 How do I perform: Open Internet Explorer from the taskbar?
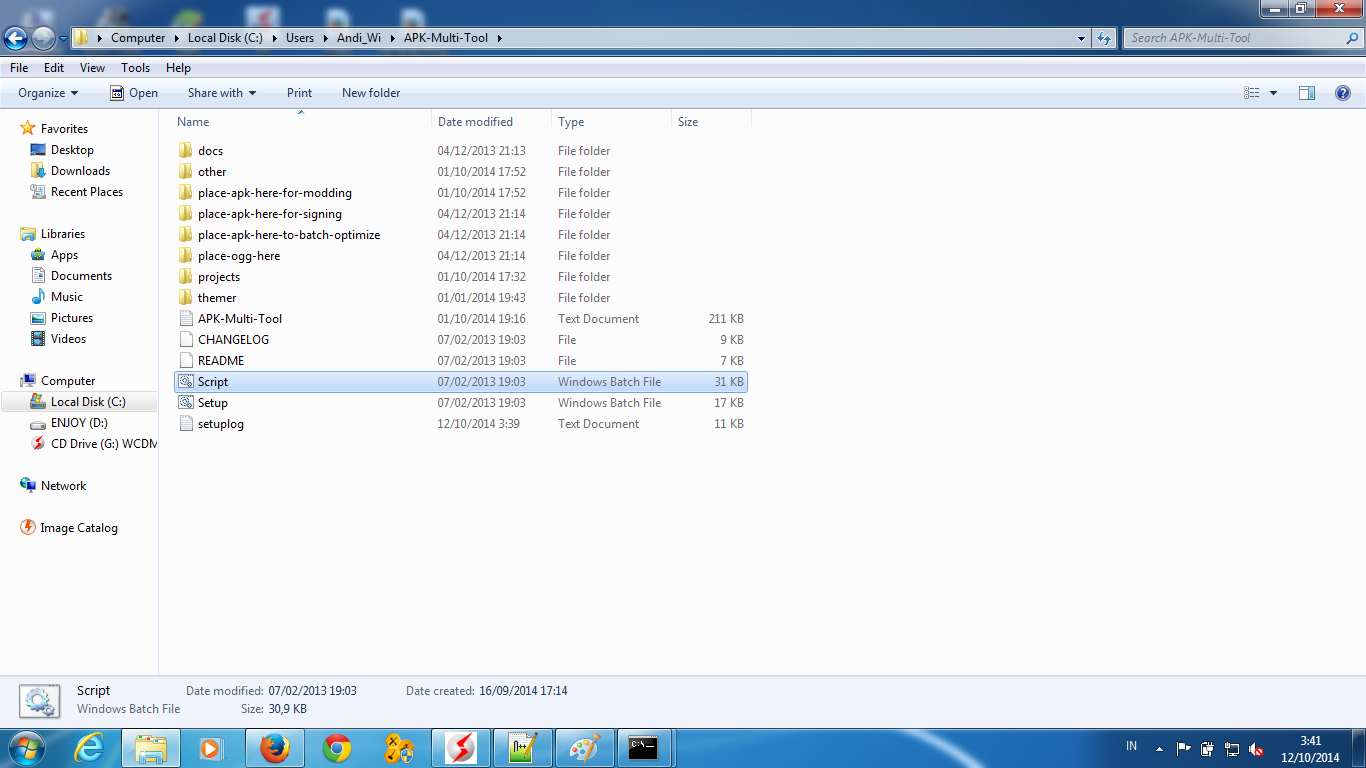point(89,748)
